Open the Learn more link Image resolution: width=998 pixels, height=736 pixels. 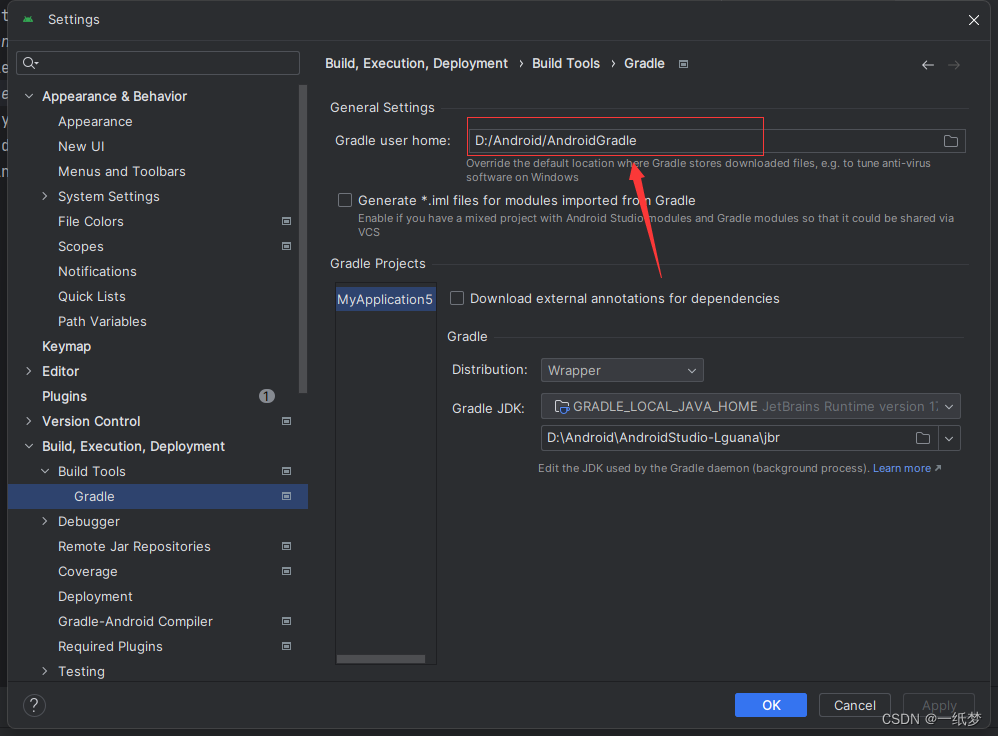click(901, 468)
